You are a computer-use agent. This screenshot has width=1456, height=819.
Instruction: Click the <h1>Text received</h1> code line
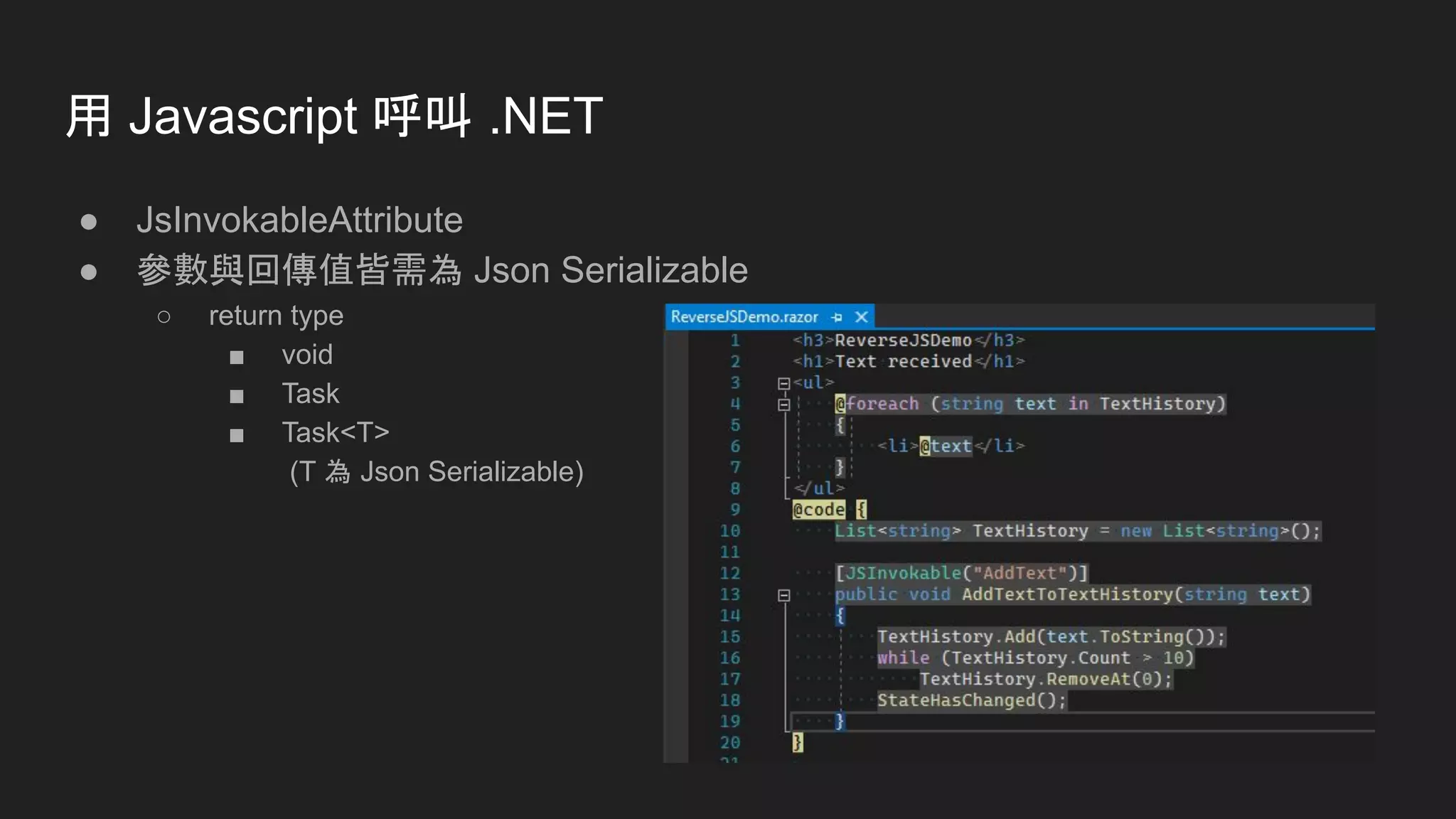[x=909, y=362]
